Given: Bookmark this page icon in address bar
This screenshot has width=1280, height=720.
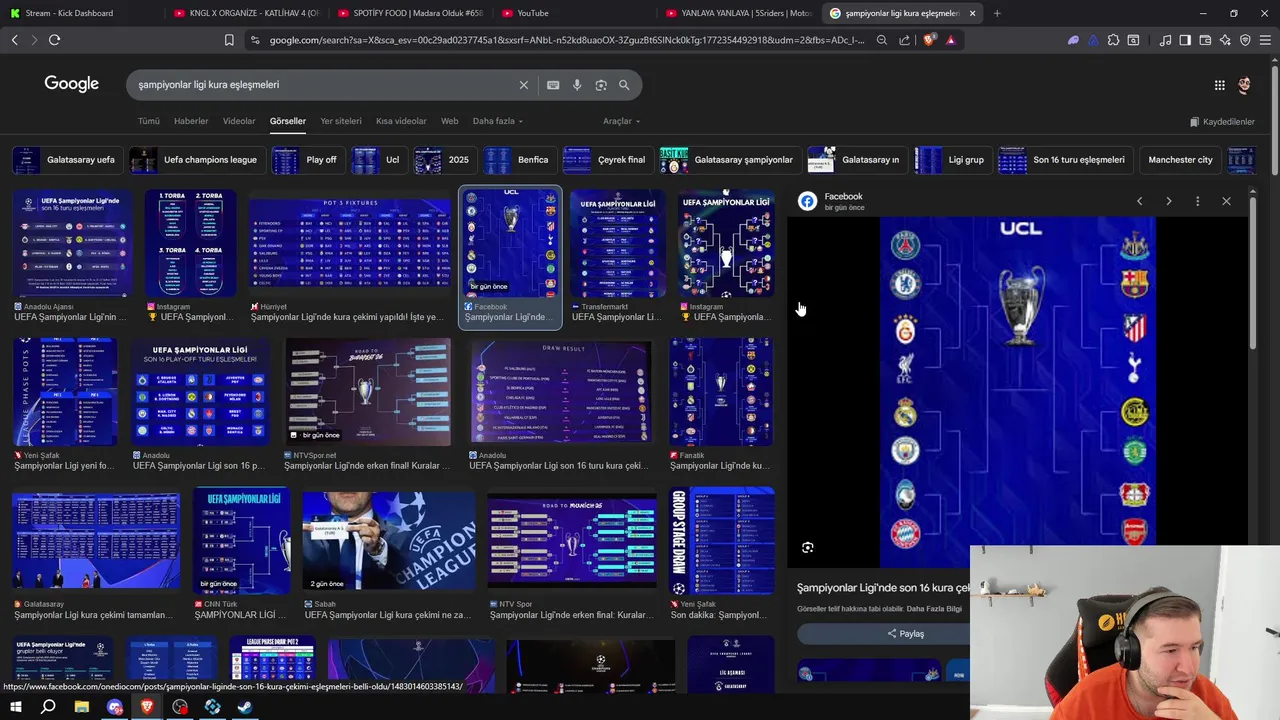Looking at the screenshot, I should pyautogui.click(x=229, y=40).
